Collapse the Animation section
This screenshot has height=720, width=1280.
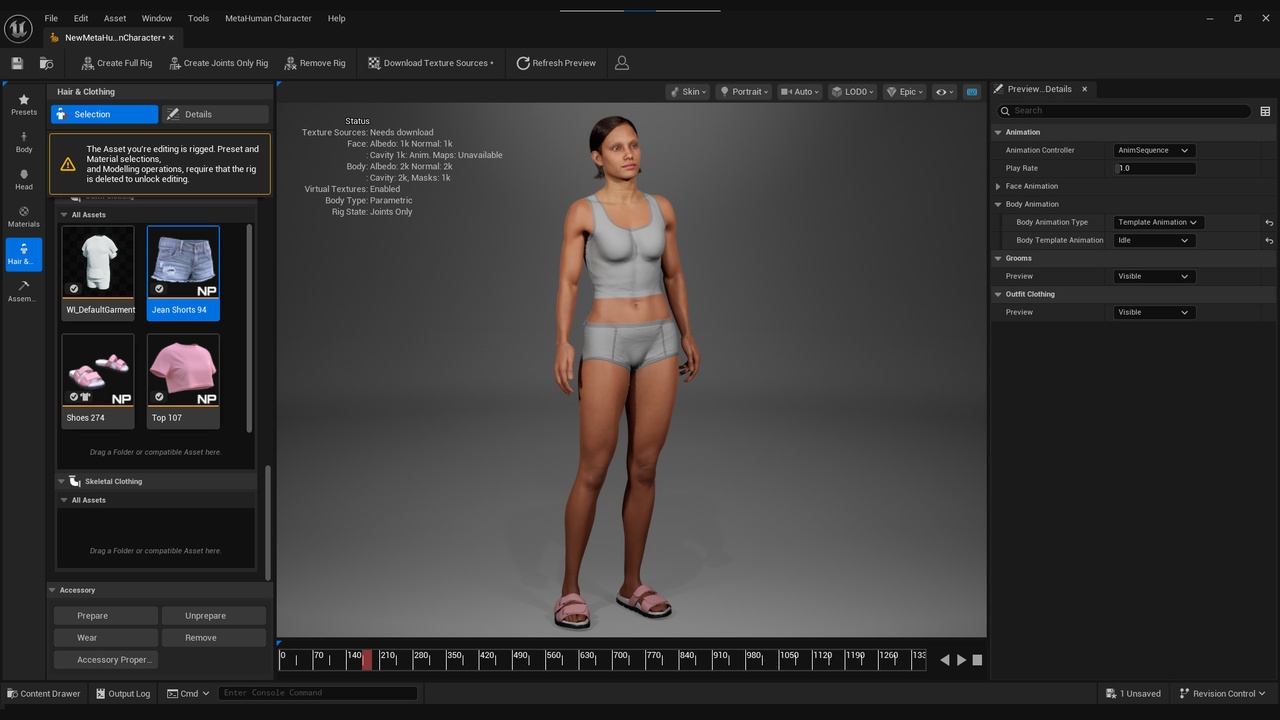point(998,132)
